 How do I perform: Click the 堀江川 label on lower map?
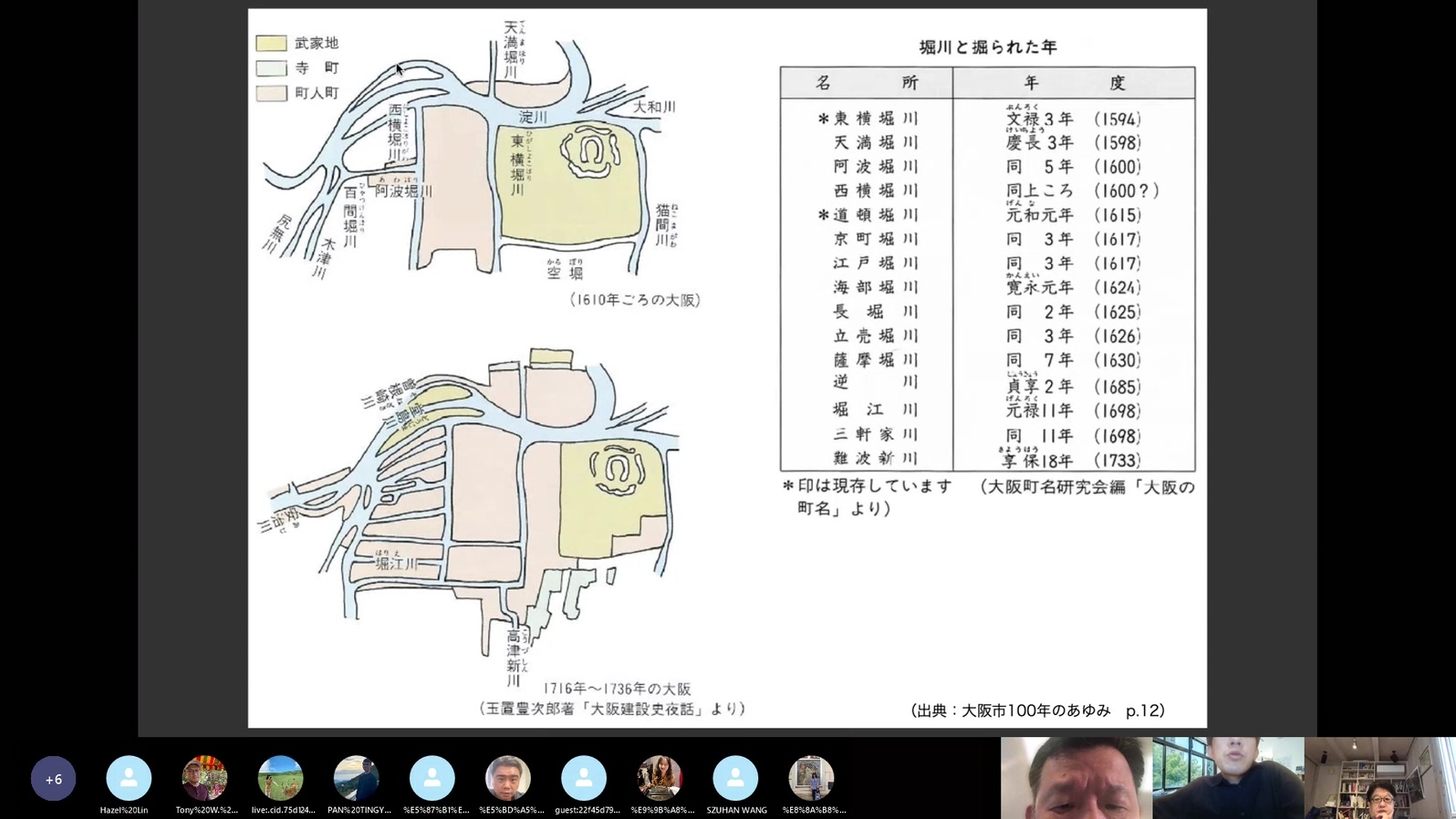(x=398, y=565)
